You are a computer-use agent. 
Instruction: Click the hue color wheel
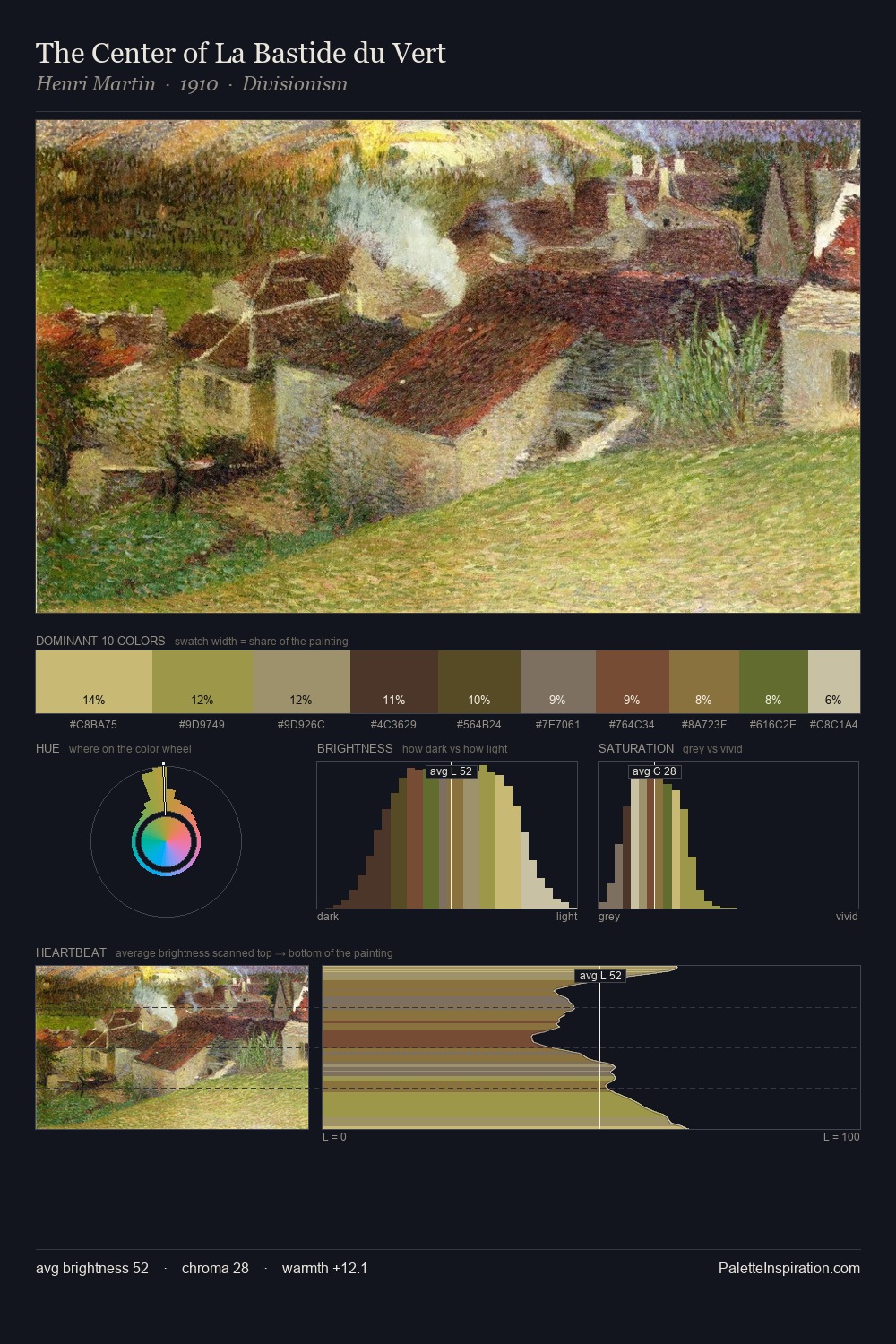point(166,841)
